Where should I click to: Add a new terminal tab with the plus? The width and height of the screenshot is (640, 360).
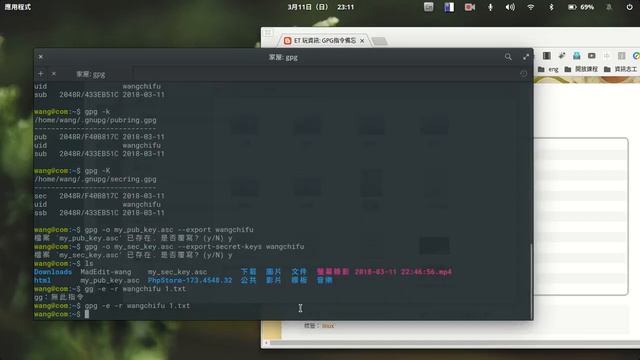[x=40, y=74]
